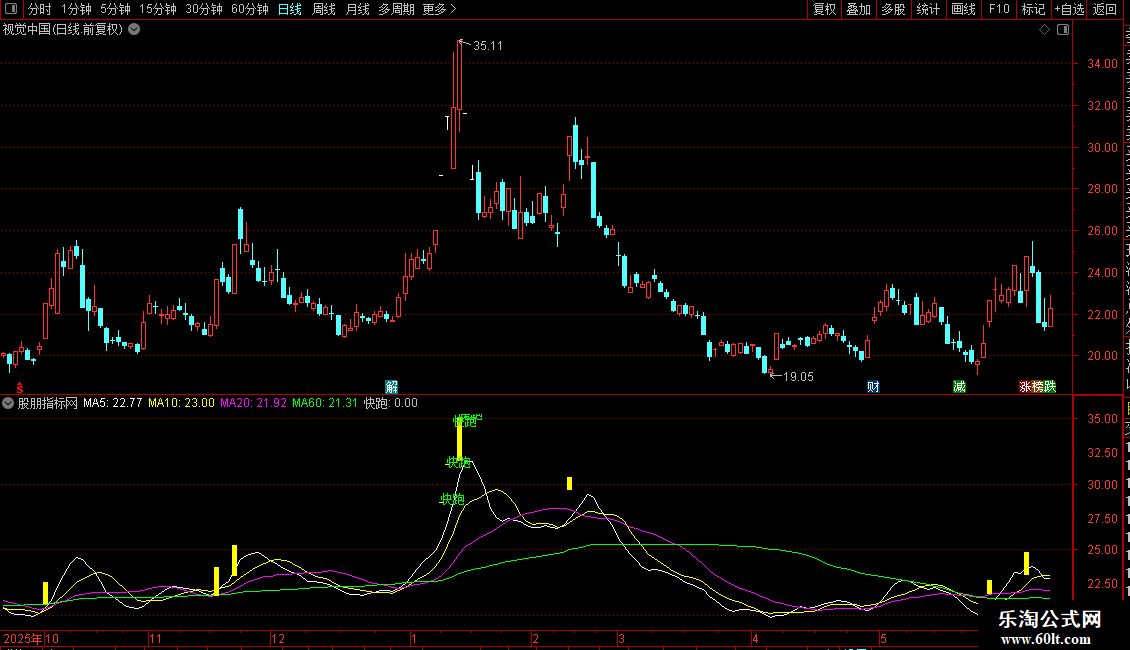Toggle the left sidebar panel icon
1130x650 pixels.
(x=11, y=9)
